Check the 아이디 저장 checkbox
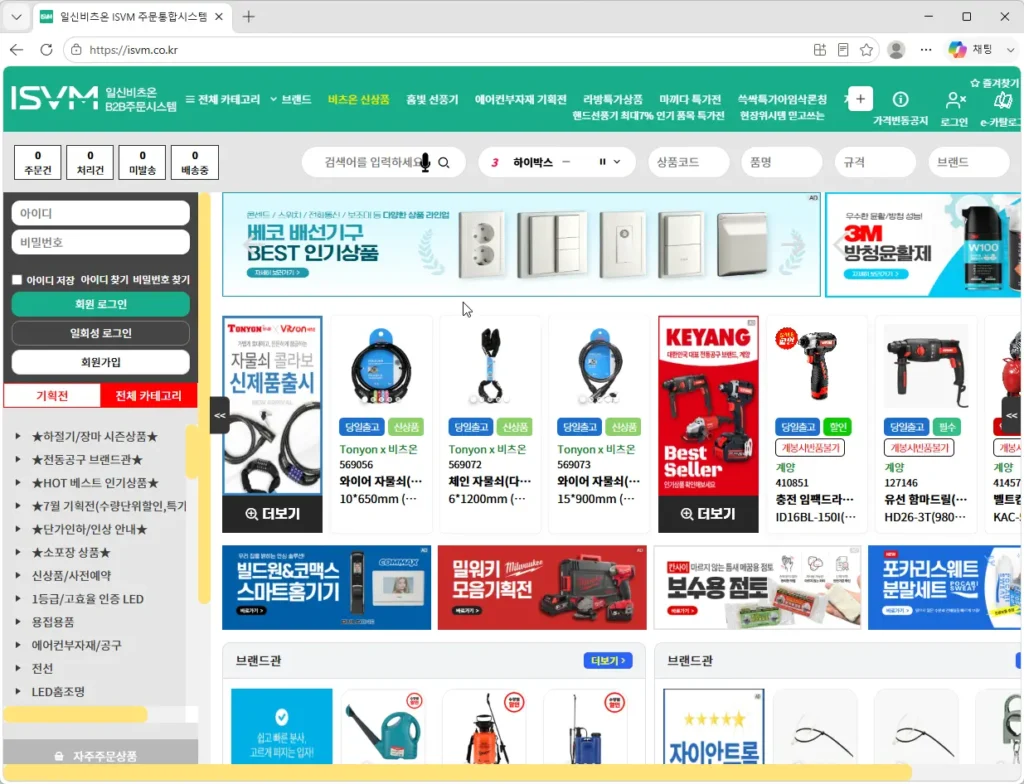1024x784 pixels. [17, 280]
